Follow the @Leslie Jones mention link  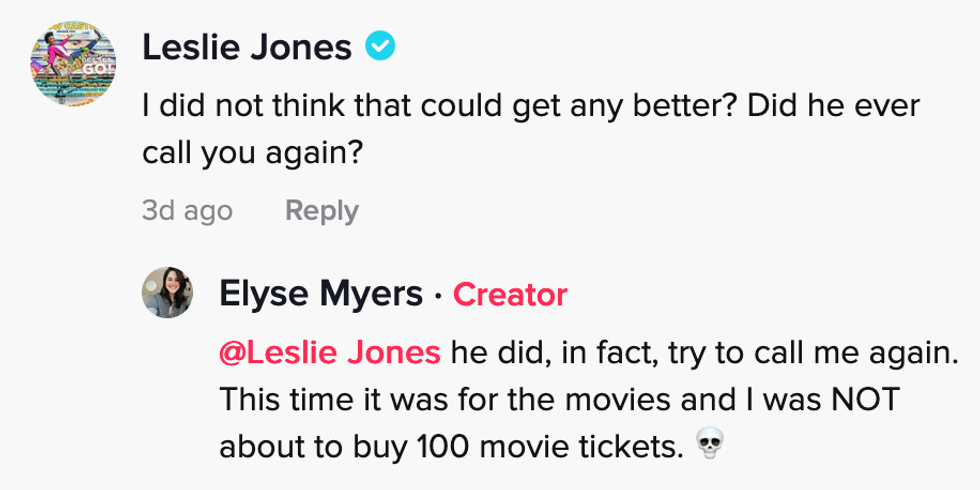tap(330, 352)
